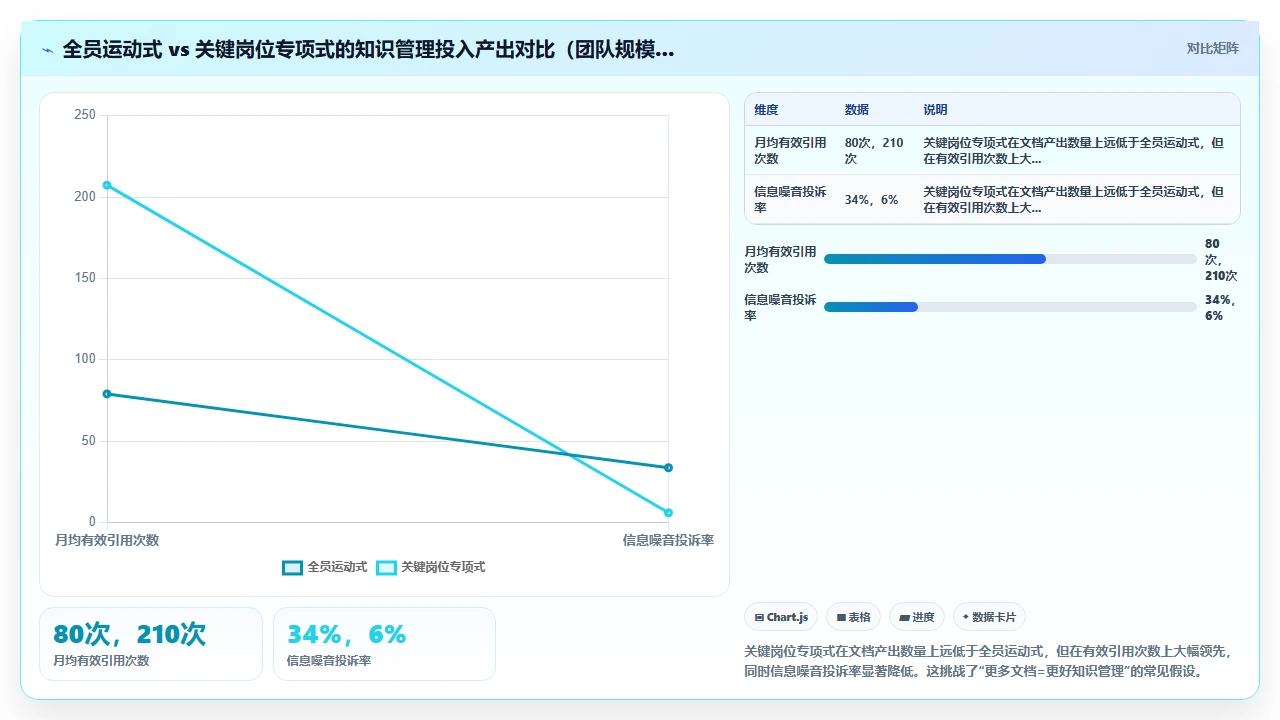1280x720 pixels.
Task: Click the 信息噪音投诉率 progress bar
Action: (x=1010, y=307)
